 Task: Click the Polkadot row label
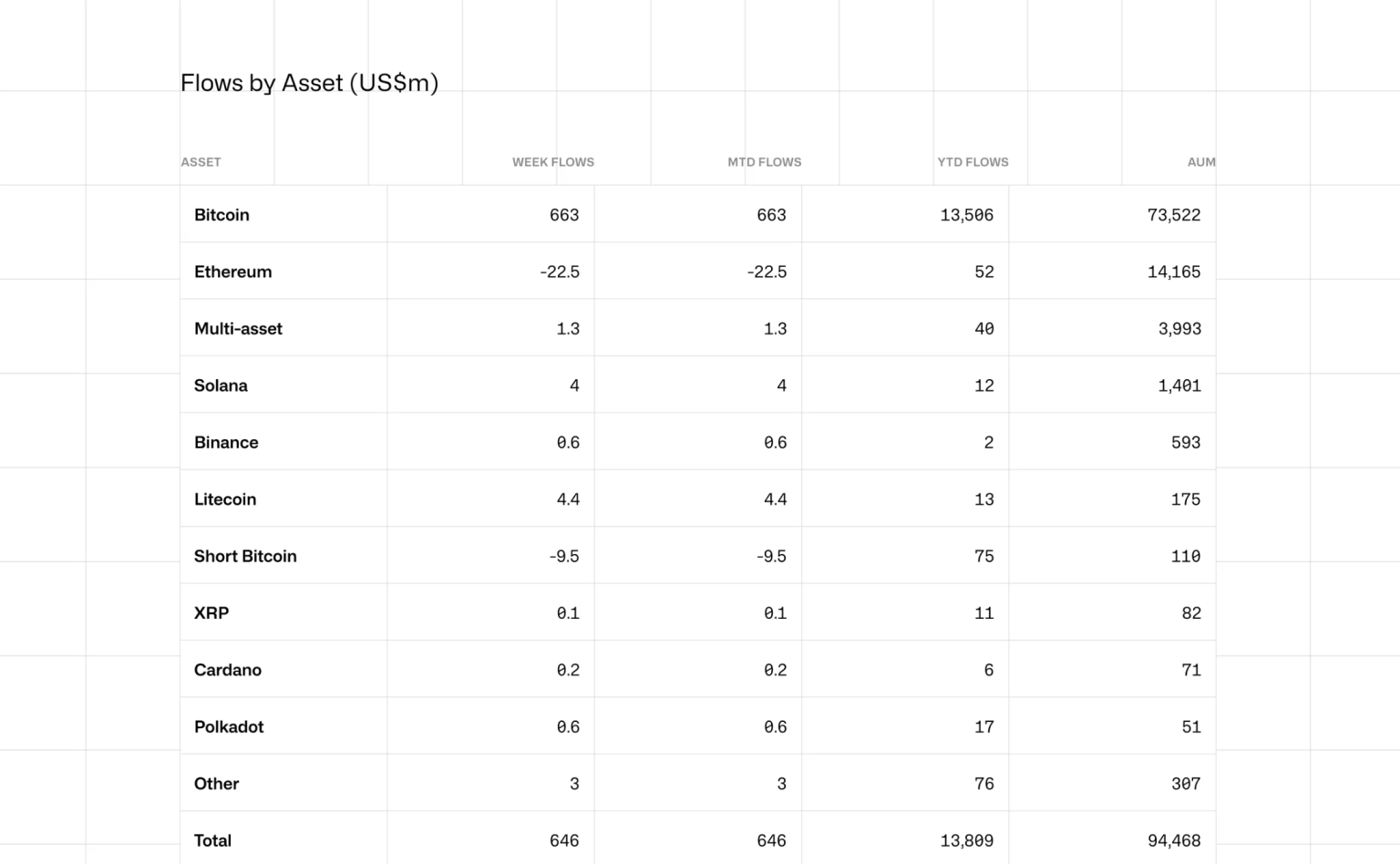(229, 727)
